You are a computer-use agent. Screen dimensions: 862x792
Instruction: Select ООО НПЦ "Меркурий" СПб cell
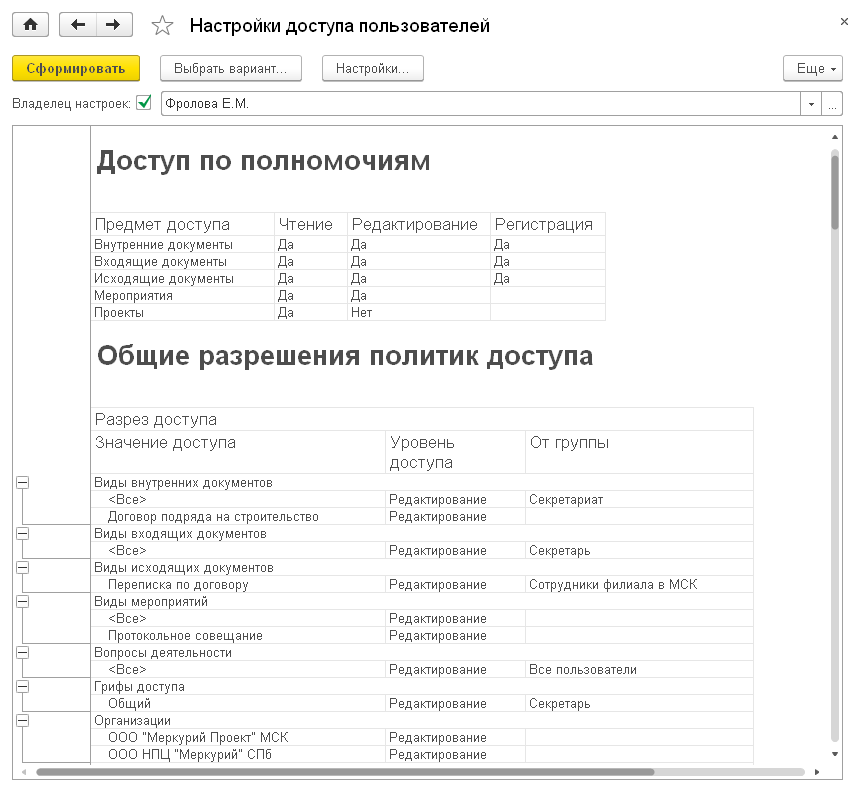pos(238,755)
